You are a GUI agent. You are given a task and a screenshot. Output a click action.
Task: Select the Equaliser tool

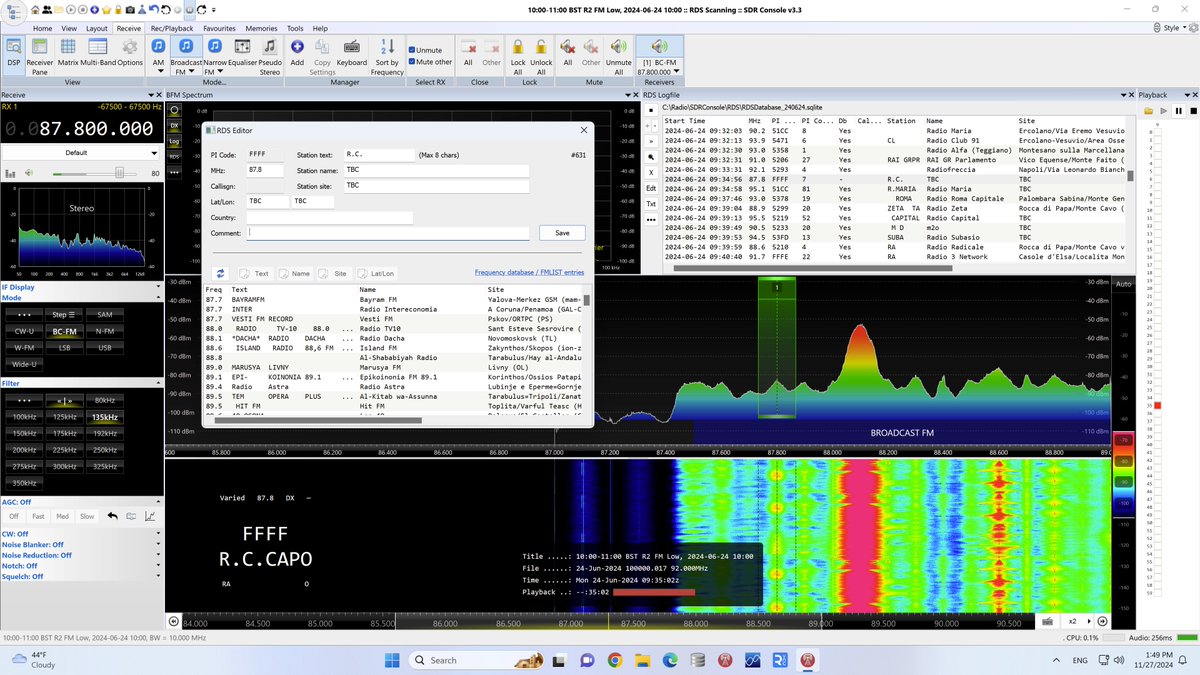coord(244,55)
